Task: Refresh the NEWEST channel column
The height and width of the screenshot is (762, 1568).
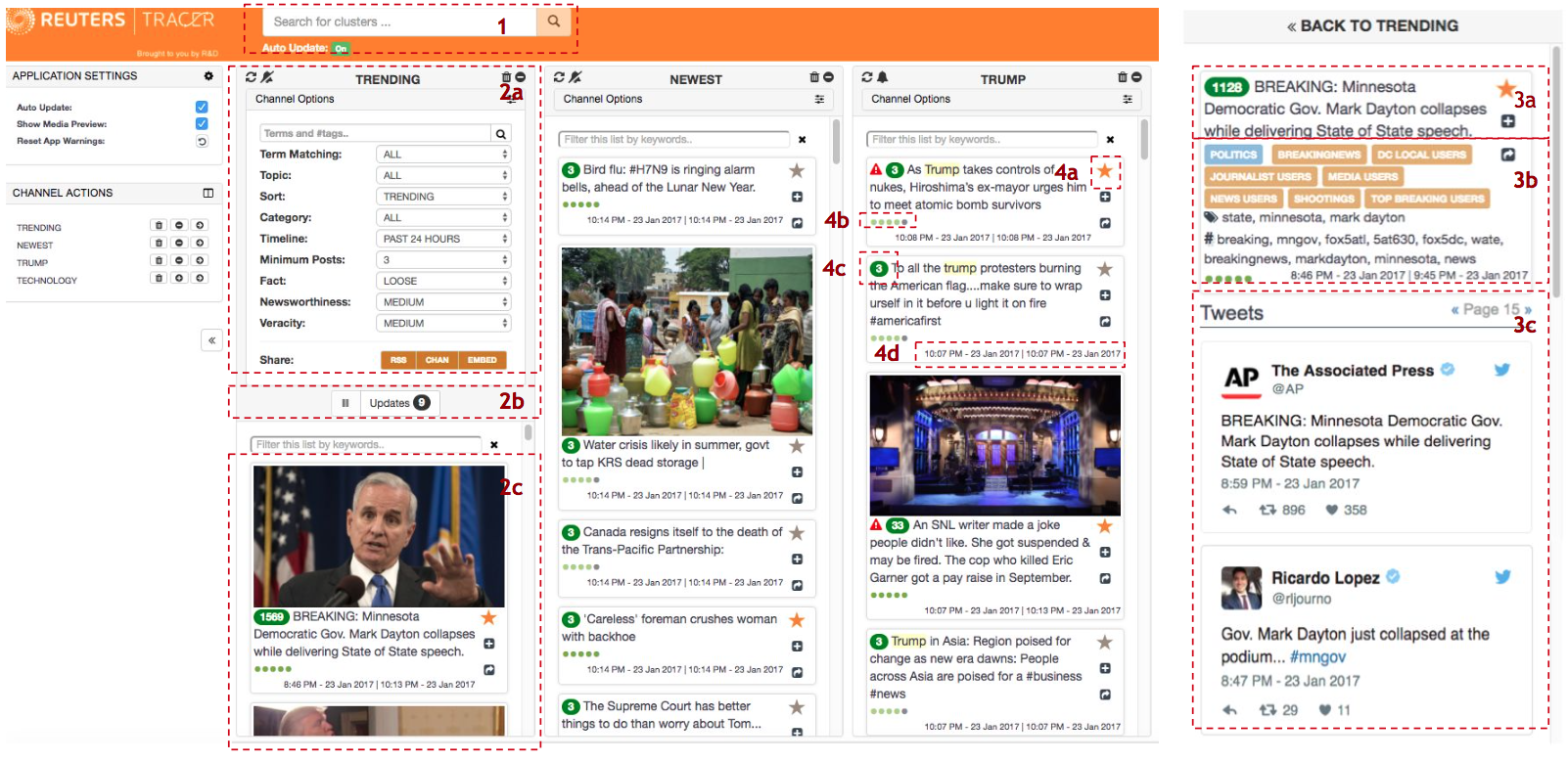Action: coord(559,77)
